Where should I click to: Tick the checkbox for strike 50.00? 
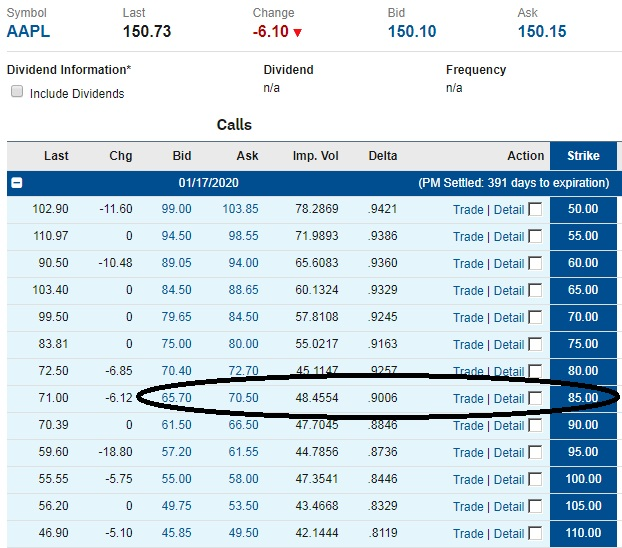point(536,210)
